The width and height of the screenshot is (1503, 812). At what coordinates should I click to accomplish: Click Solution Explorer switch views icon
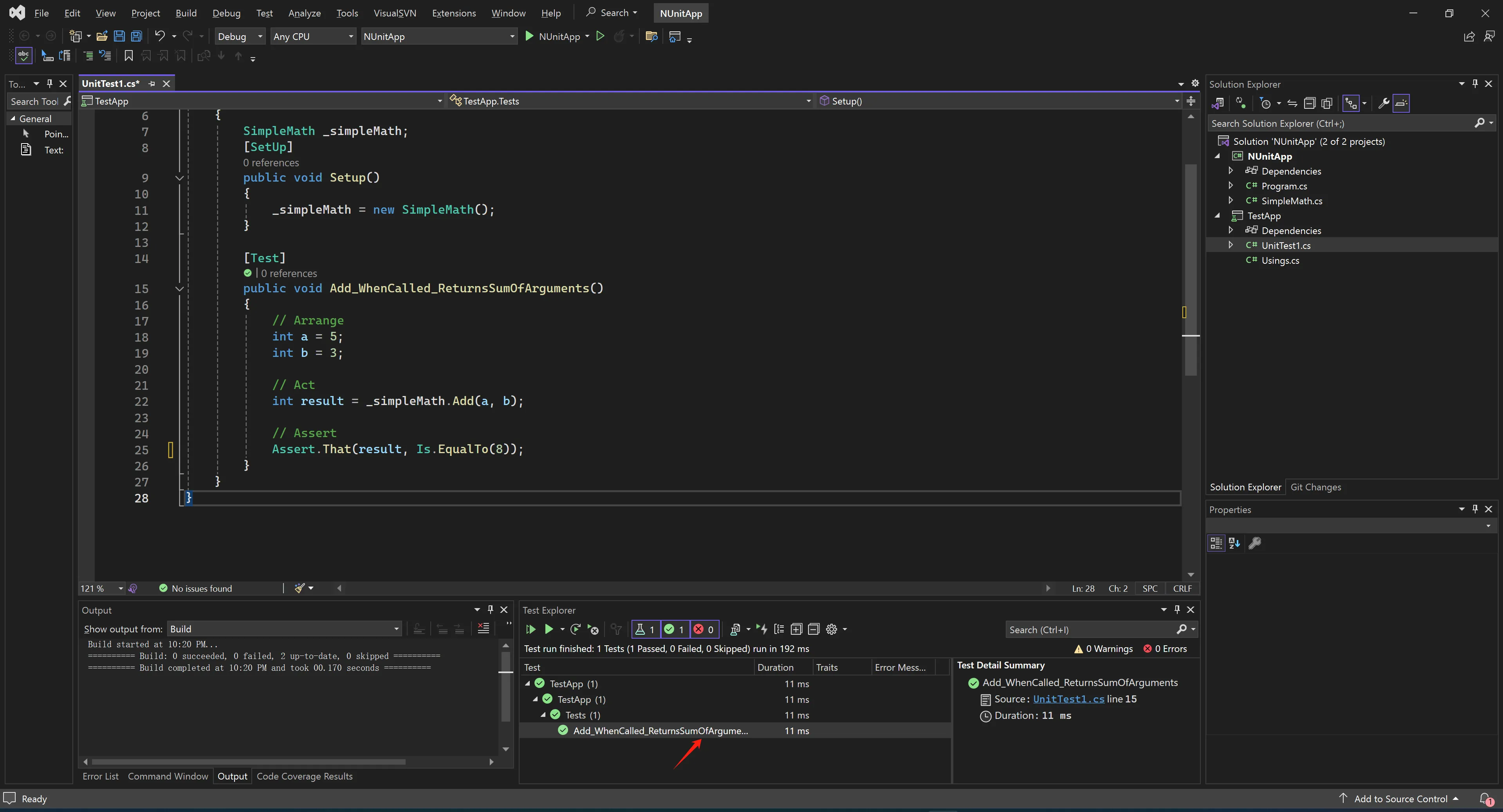(1218, 104)
